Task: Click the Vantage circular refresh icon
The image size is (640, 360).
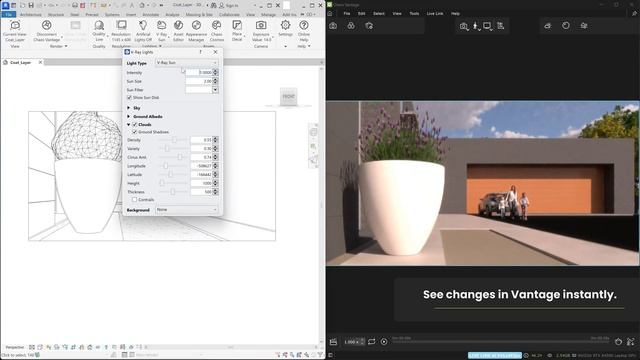Action: point(566,26)
